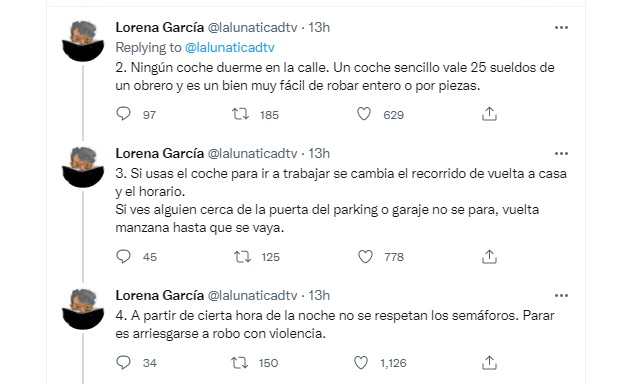Share the tweet about coche sencillo
Screen dimensions: 638x384
tap(489, 114)
